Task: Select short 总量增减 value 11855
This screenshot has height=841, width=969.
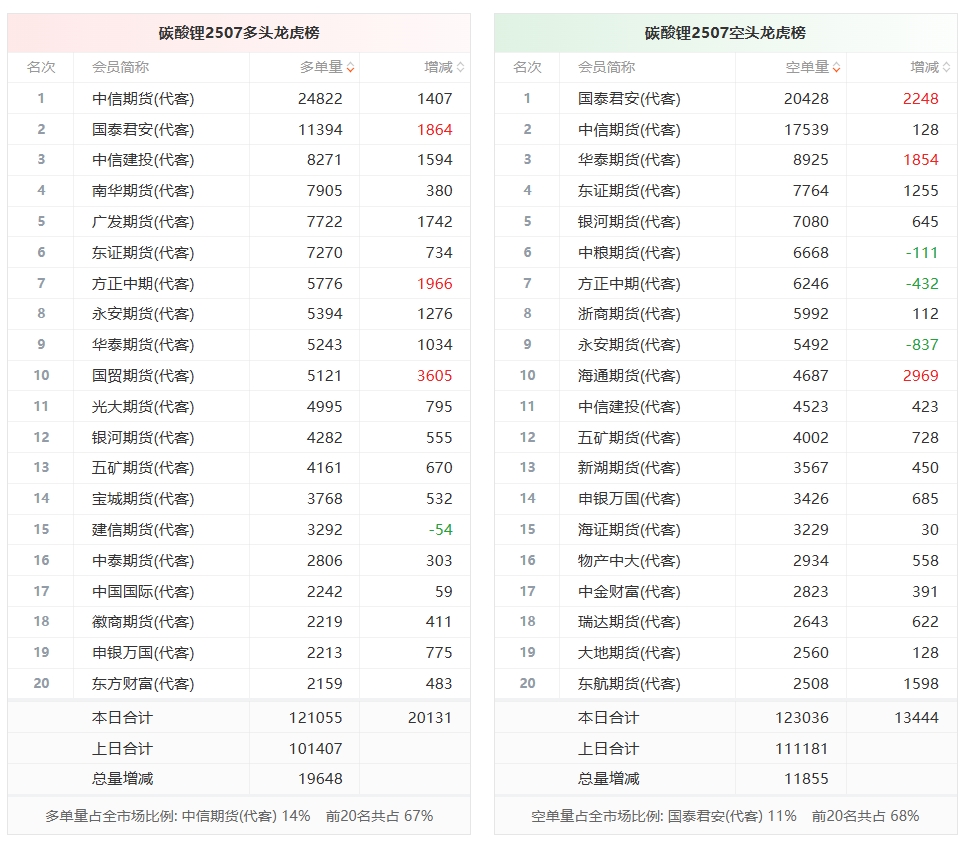Action: pyautogui.click(x=806, y=779)
